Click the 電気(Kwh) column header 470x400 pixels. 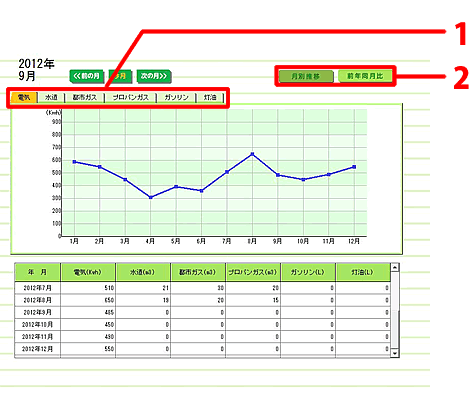pos(88,272)
